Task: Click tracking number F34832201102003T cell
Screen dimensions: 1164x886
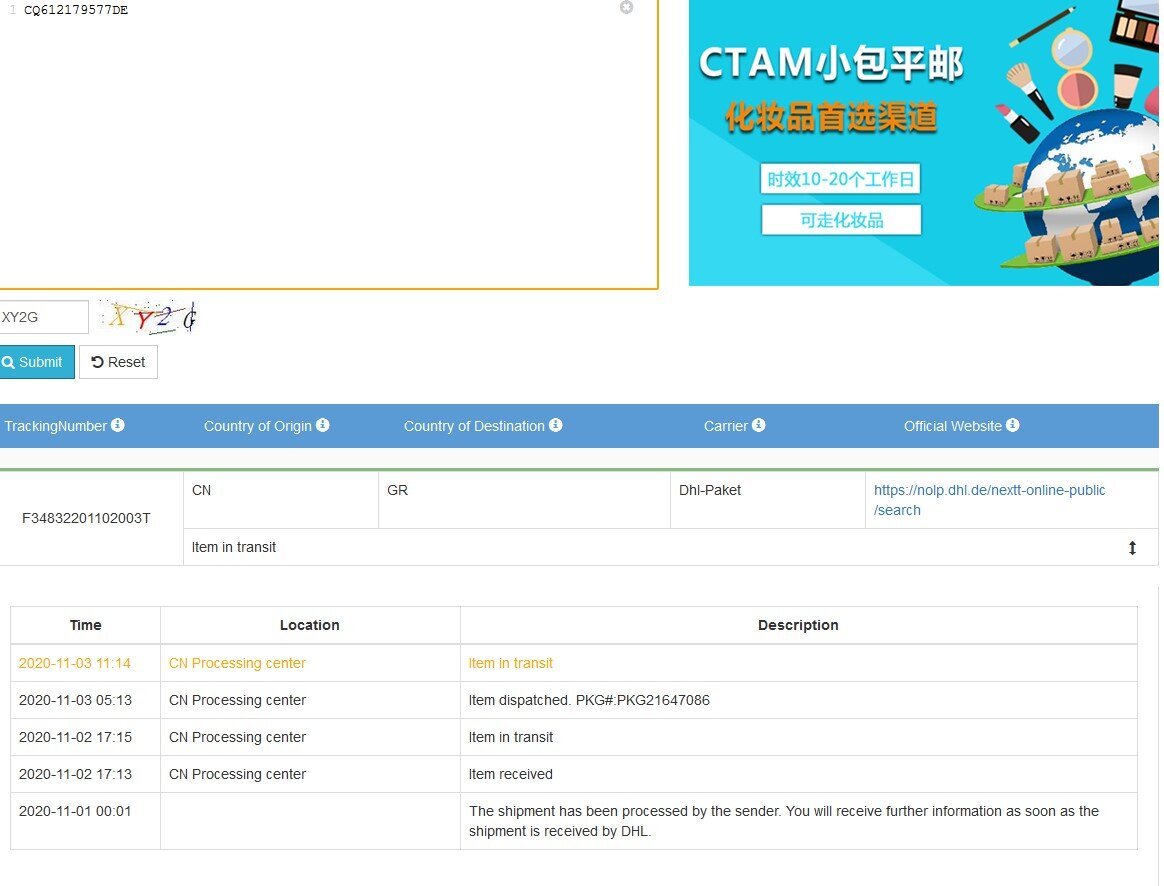Action: [x=86, y=518]
